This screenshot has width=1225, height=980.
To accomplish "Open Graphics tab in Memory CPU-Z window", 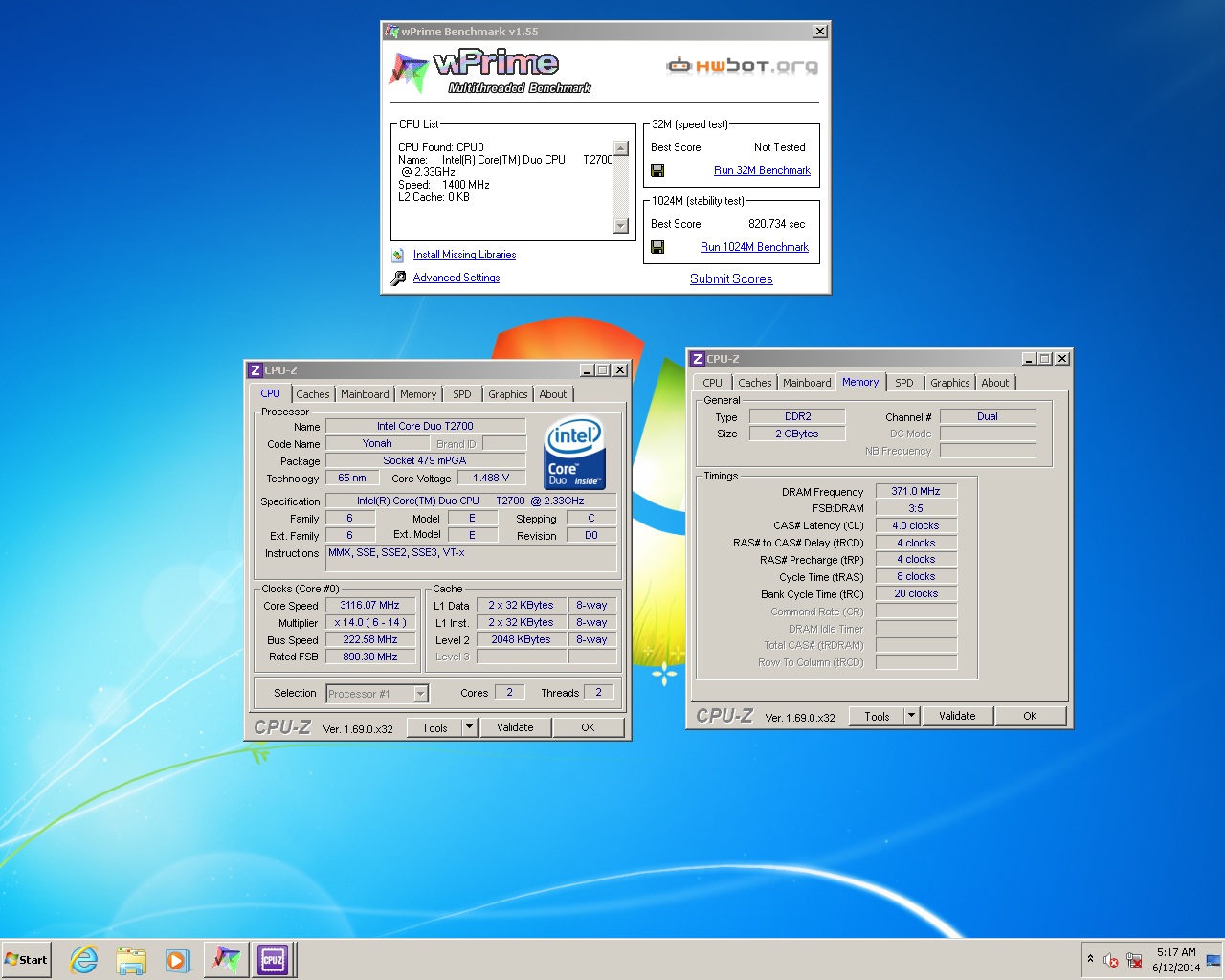I will (x=949, y=383).
